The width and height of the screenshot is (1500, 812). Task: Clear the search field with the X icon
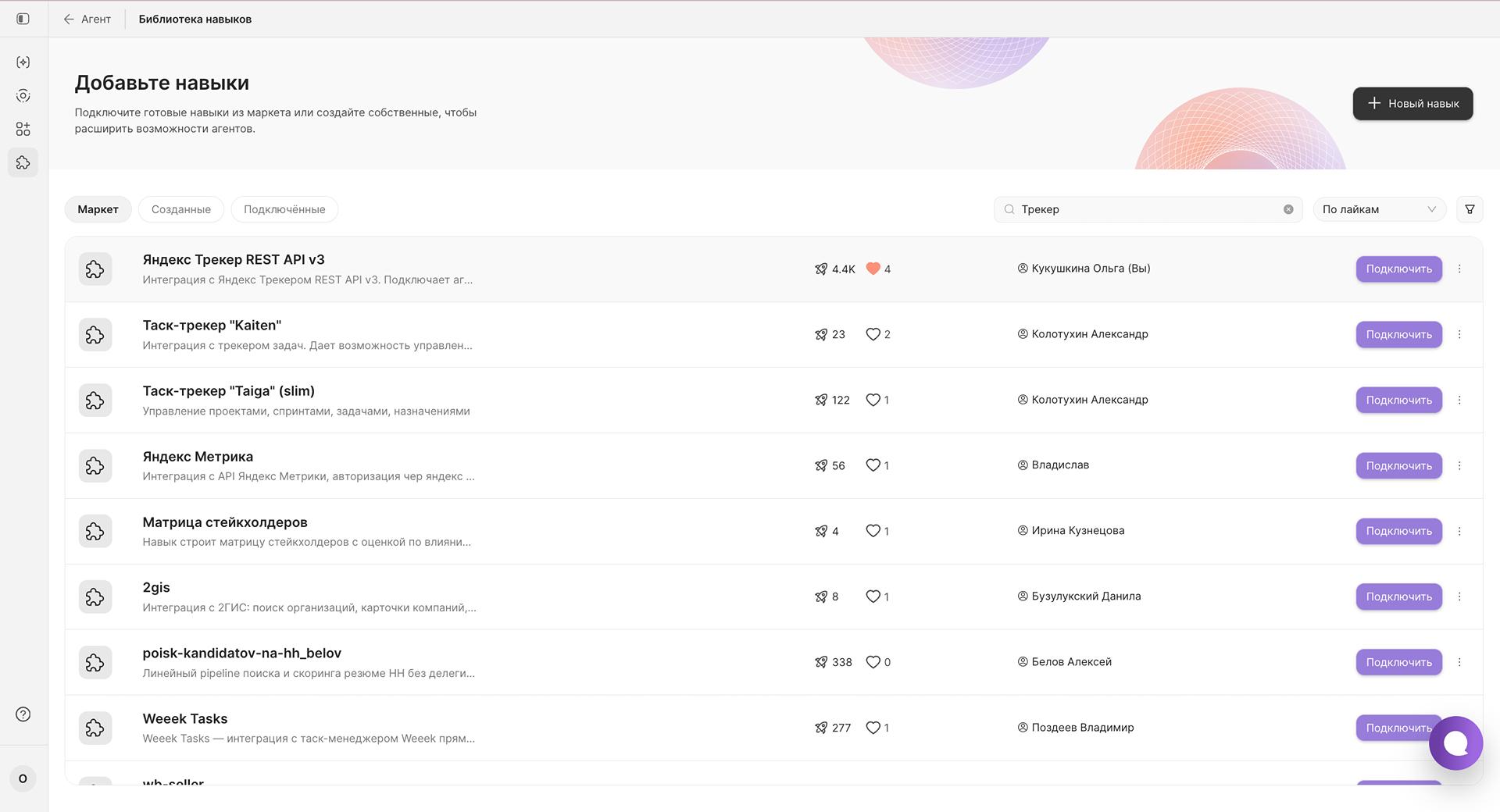[x=1288, y=209]
